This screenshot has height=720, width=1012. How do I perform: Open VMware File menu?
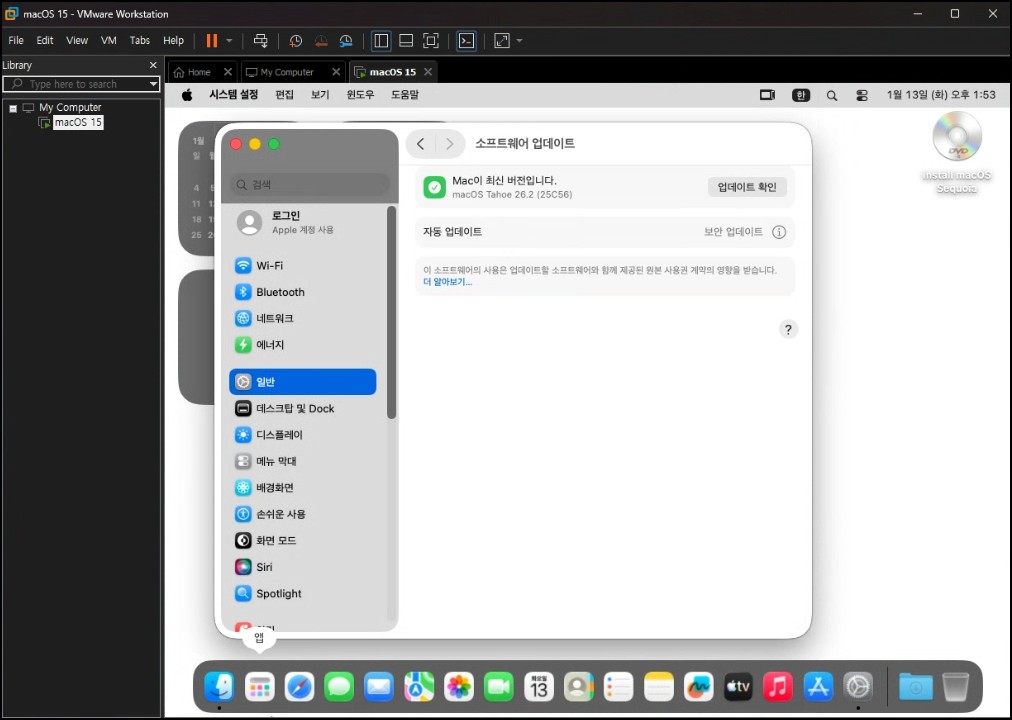(16, 40)
